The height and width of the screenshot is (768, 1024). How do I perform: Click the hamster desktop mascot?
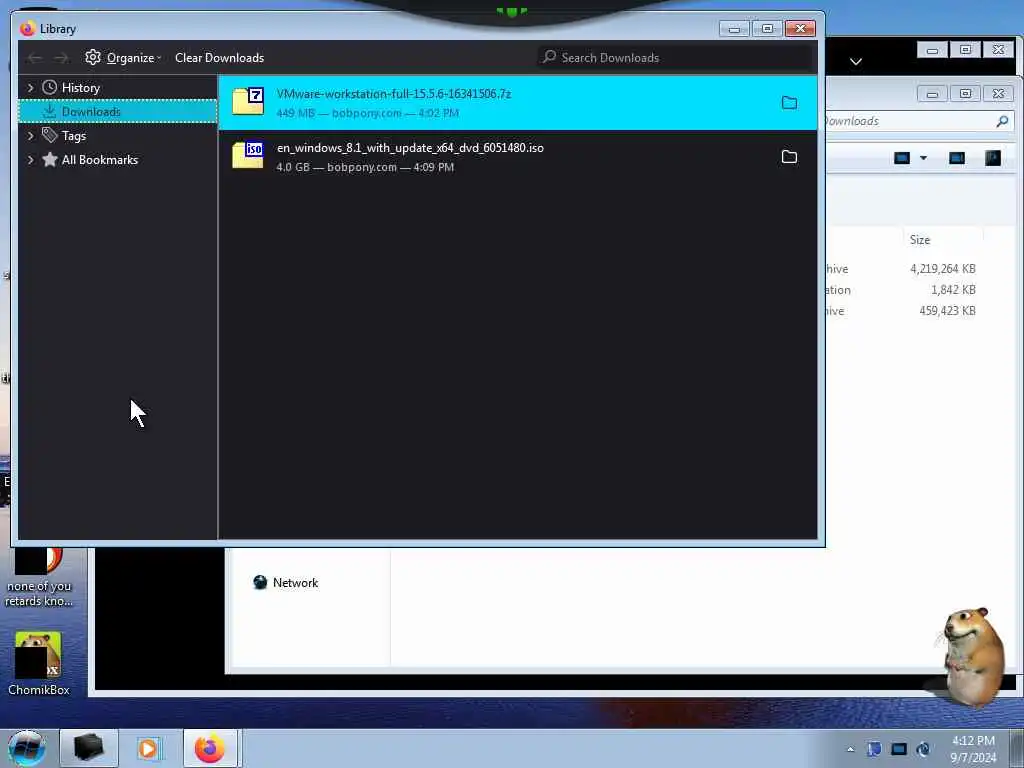[x=973, y=656]
